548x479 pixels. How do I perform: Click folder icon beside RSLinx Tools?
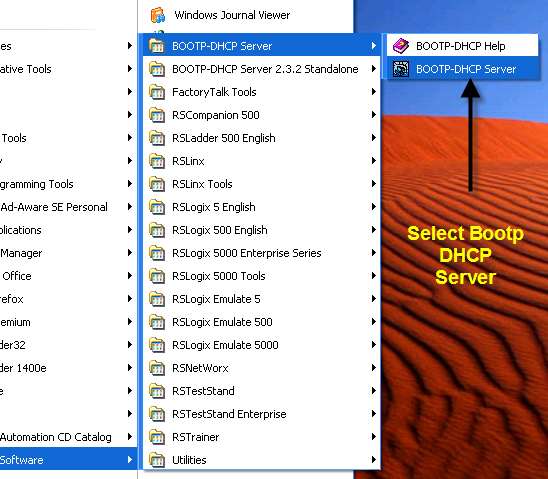tap(157, 184)
